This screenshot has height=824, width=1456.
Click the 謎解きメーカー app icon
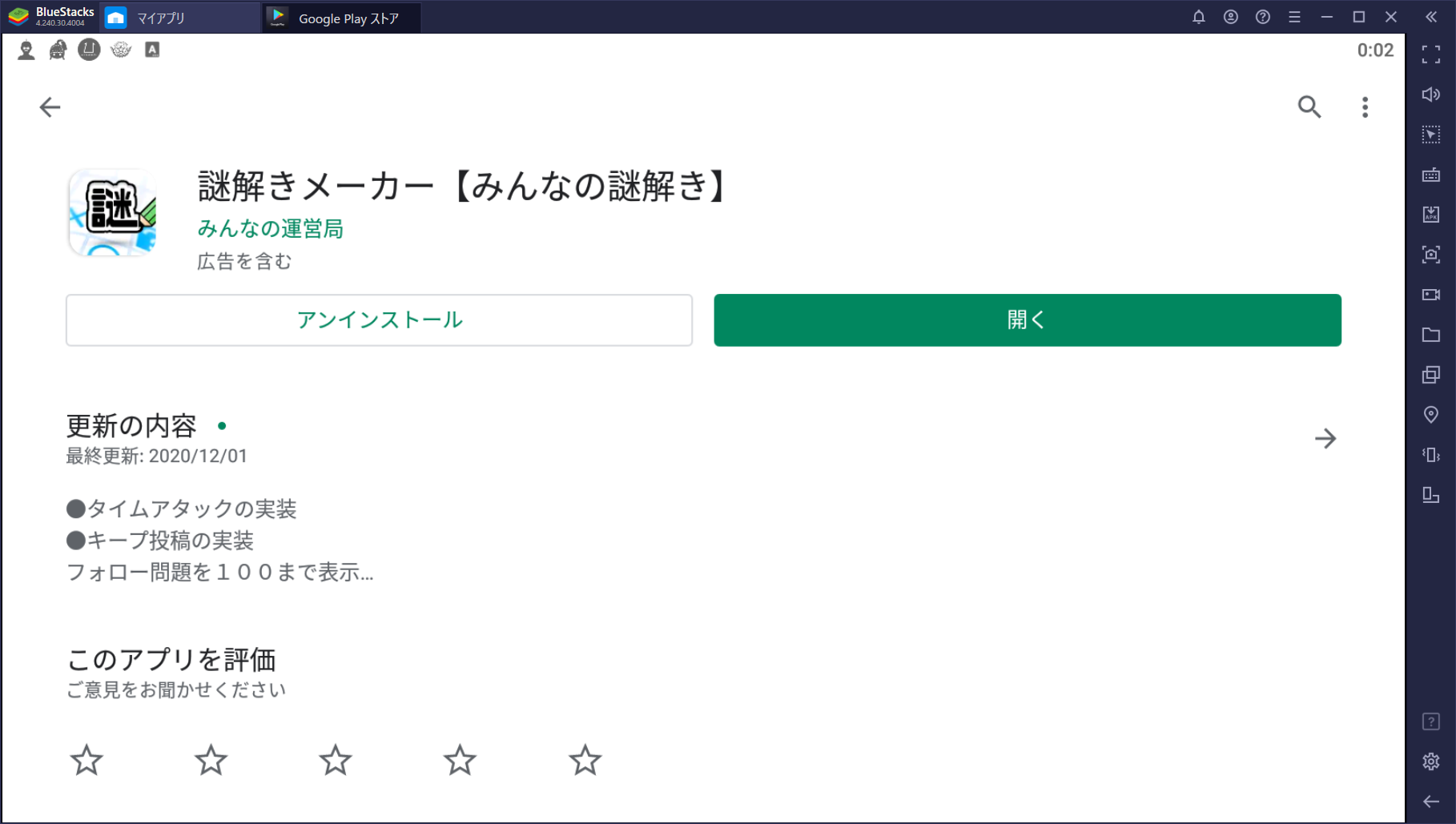(x=112, y=212)
